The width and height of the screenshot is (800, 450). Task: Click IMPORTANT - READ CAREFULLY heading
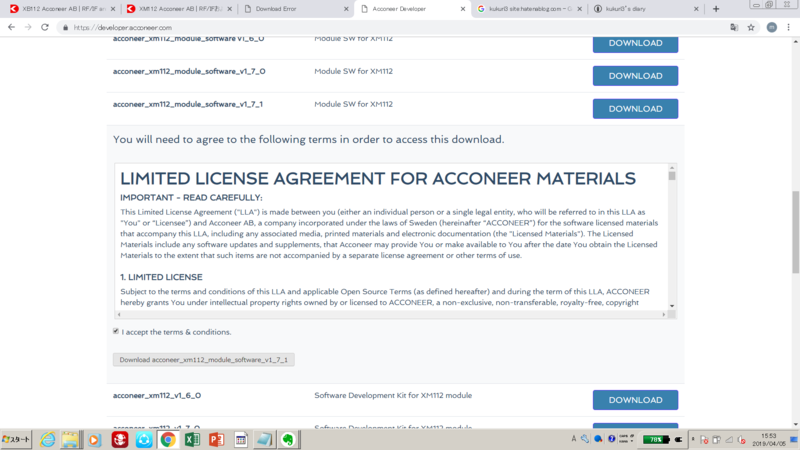click(x=191, y=197)
